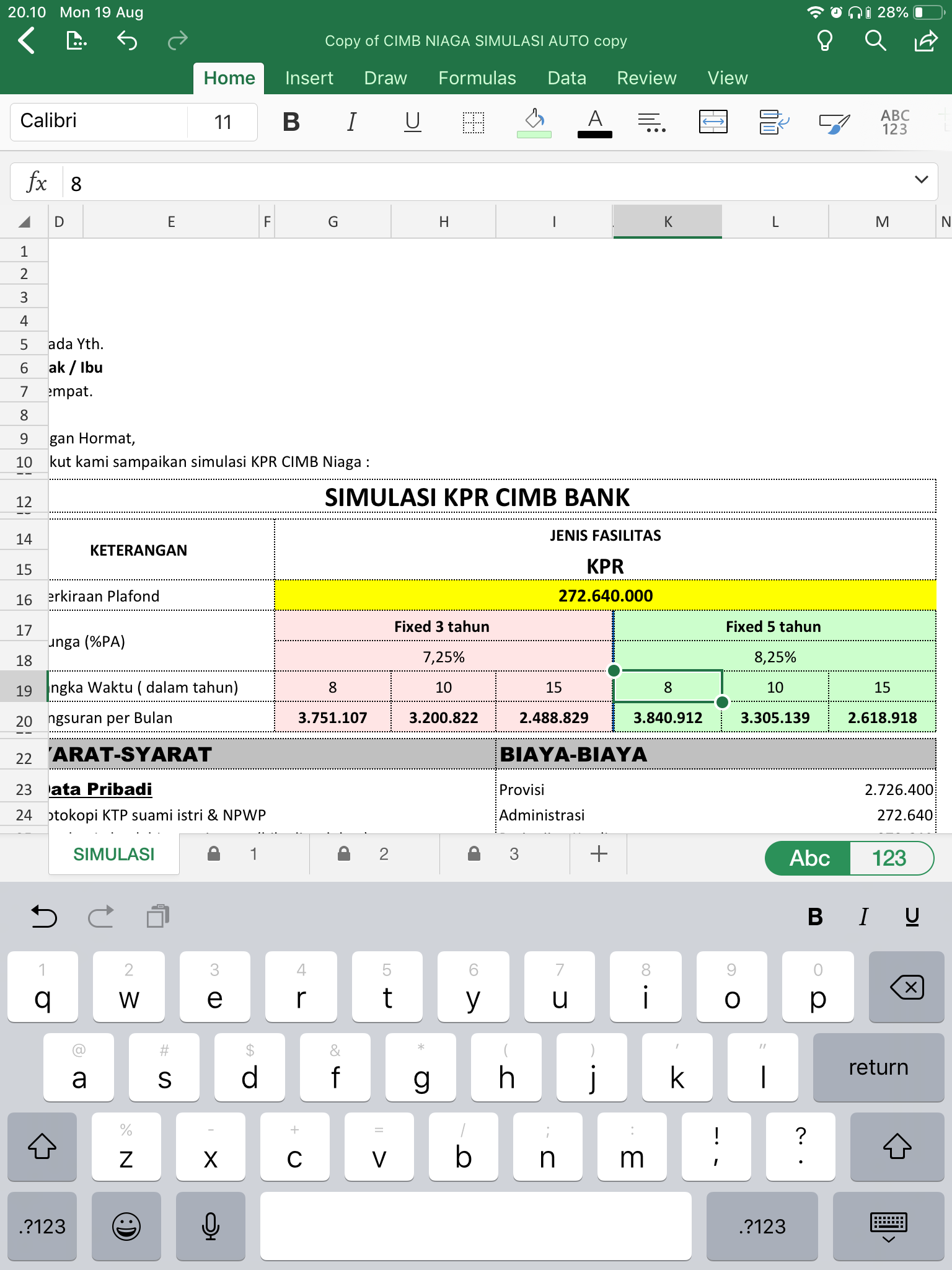Open text alignment options

click(x=652, y=122)
